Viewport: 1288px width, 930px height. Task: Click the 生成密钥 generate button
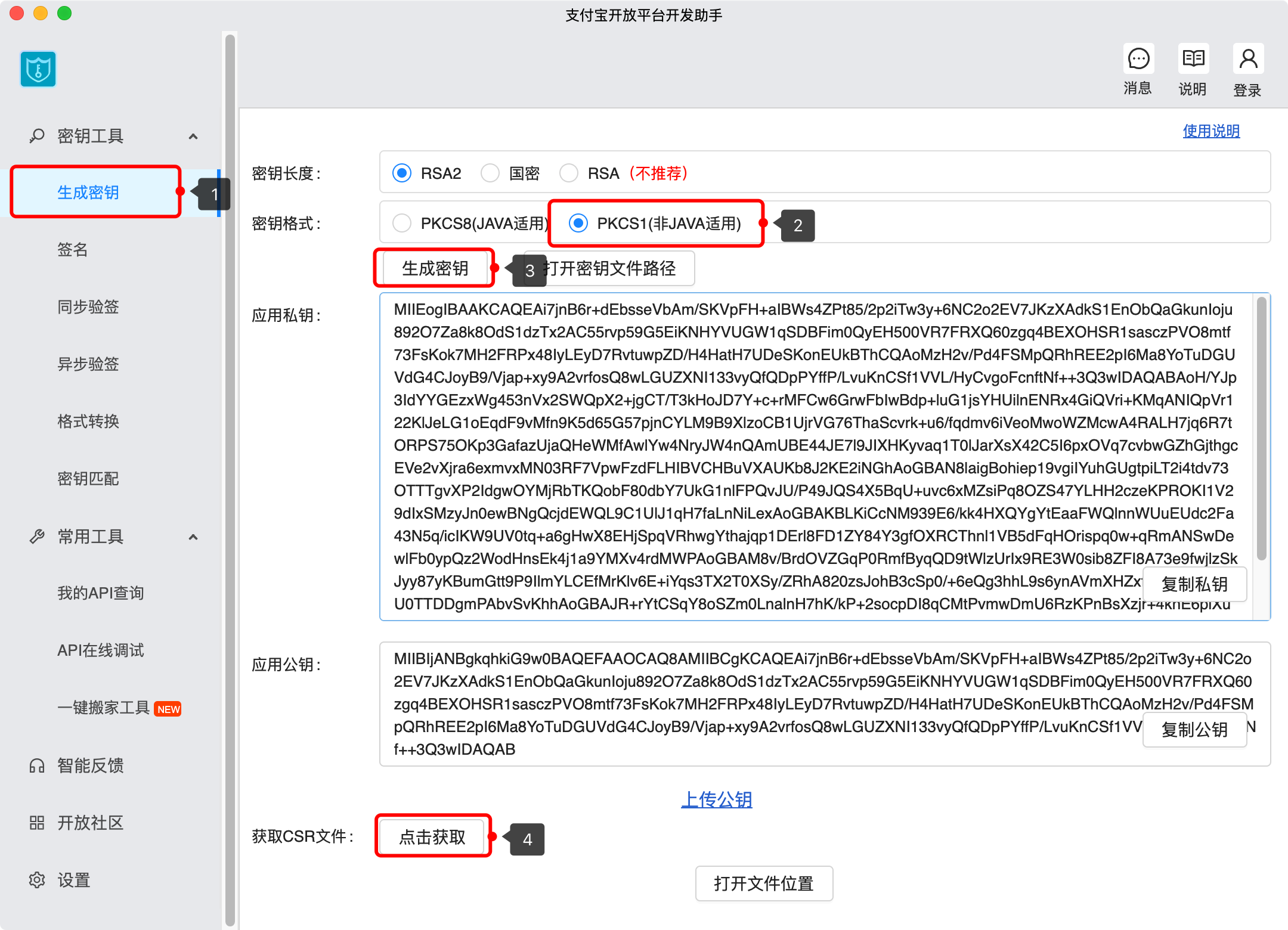(435, 268)
